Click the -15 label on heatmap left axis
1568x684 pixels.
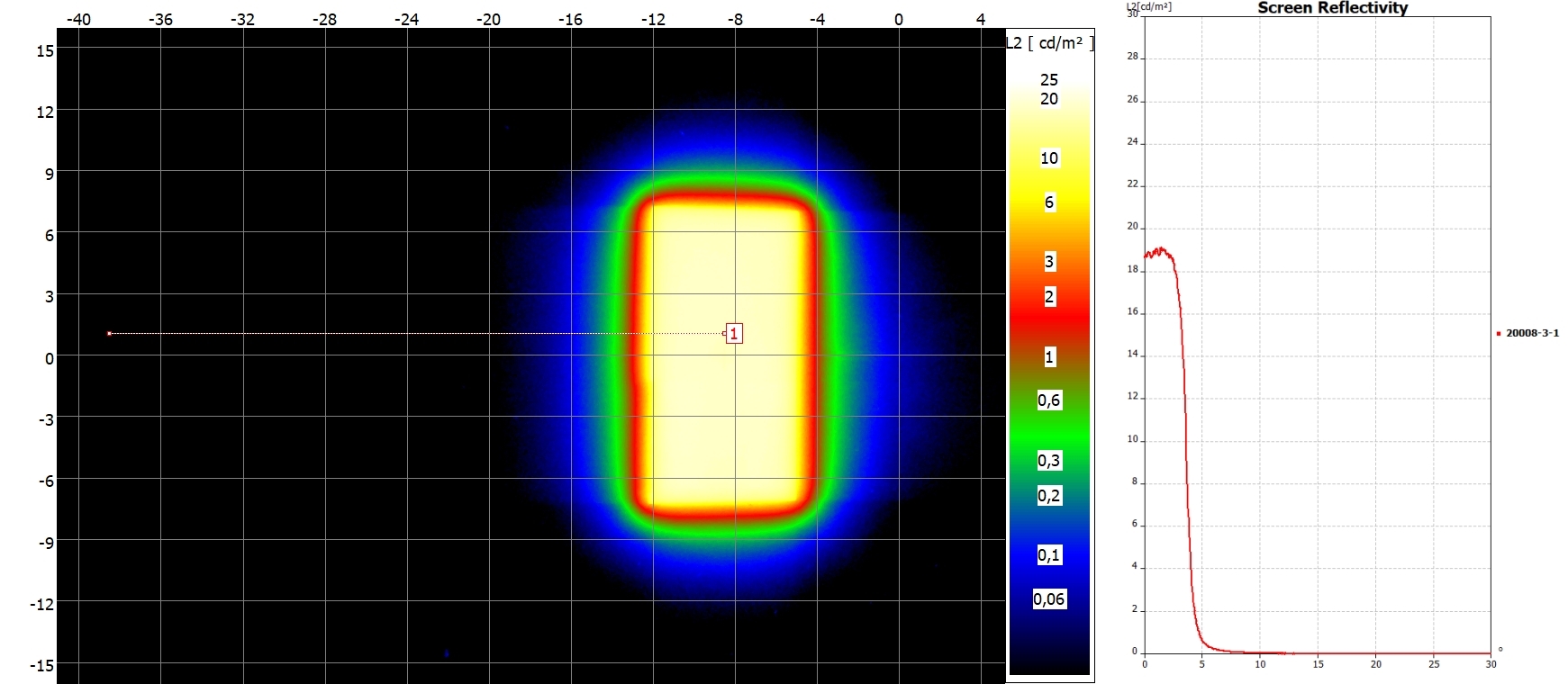[x=41, y=665]
